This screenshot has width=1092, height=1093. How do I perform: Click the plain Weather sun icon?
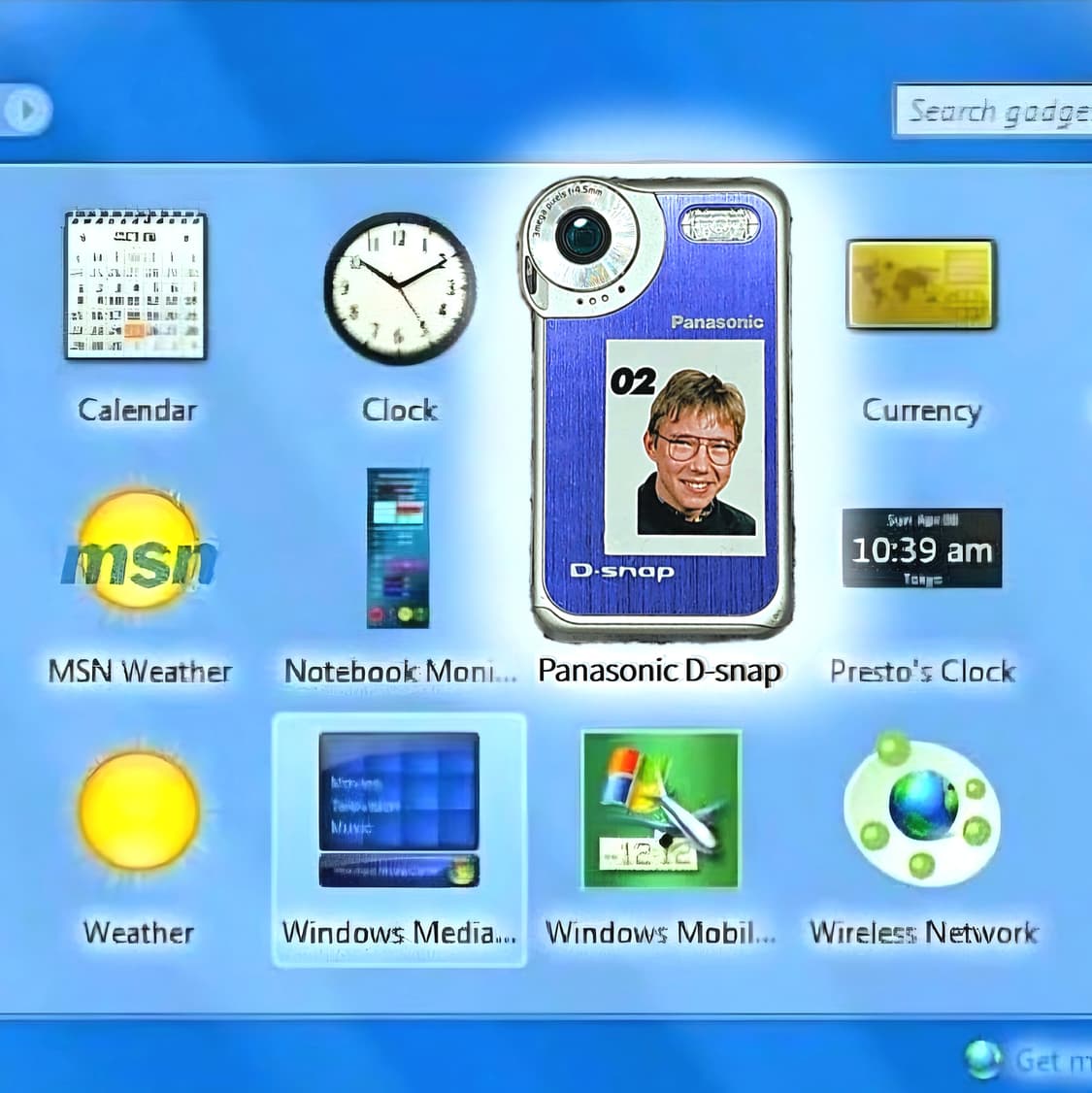tap(139, 810)
